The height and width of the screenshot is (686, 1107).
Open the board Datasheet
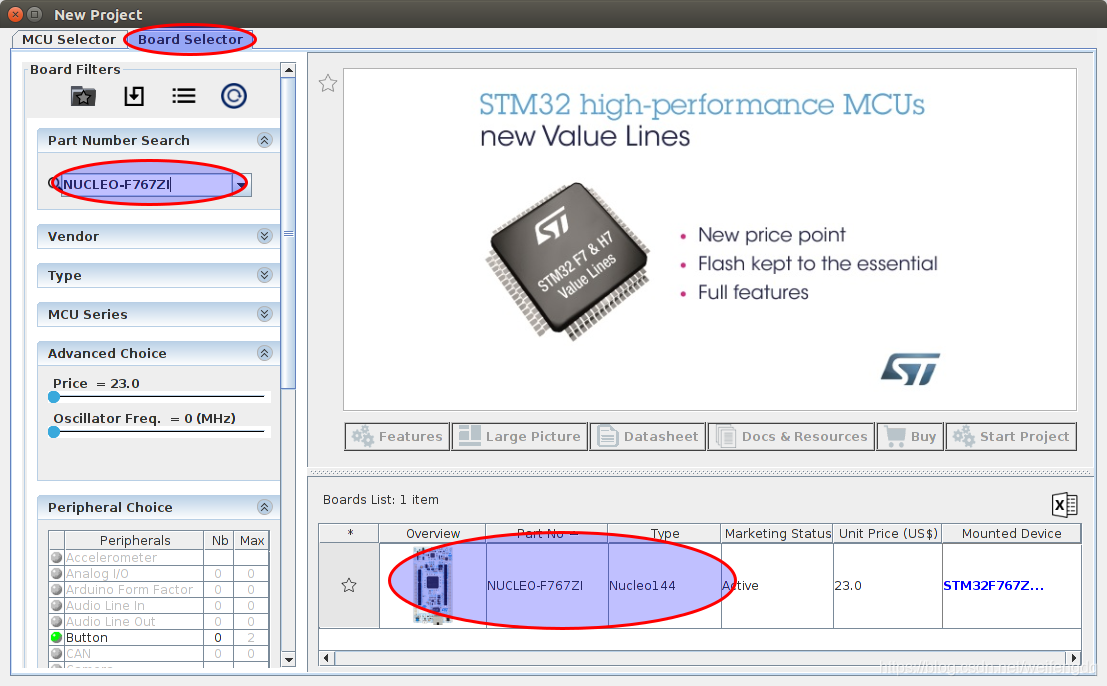point(647,436)
